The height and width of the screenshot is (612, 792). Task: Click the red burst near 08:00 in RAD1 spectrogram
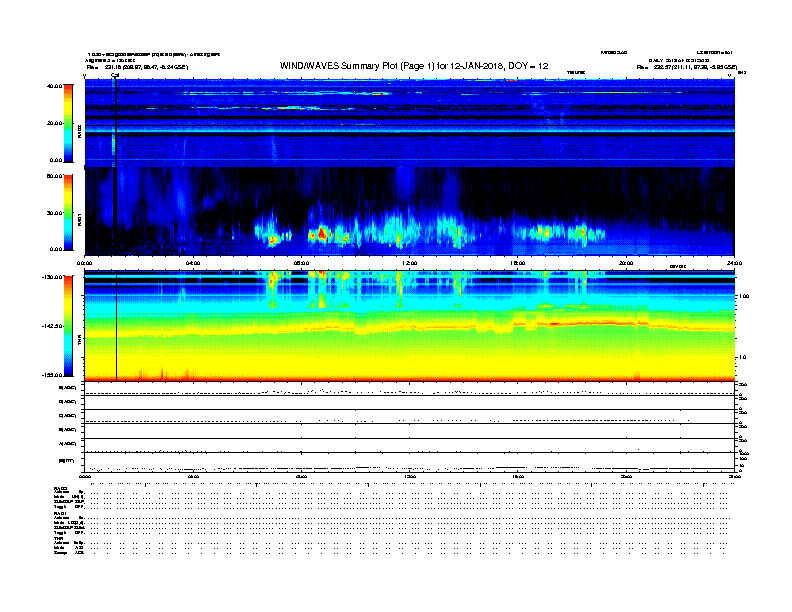pos(320,235)
